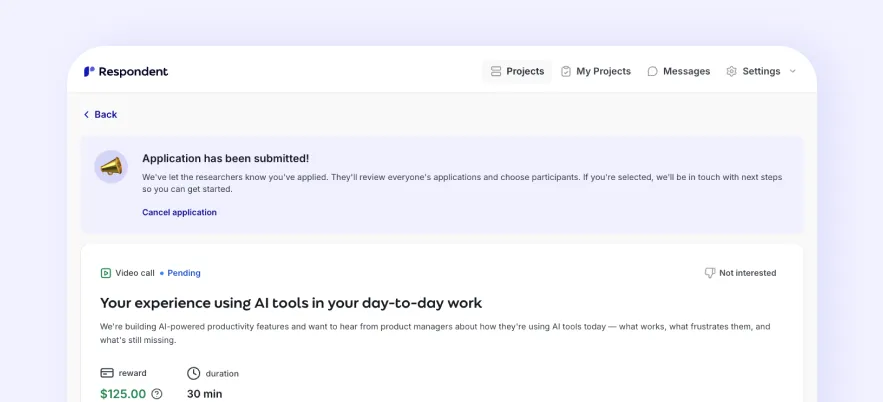Screen dimensions: 883x402
Task: Click the Back chevron arrow
Action: [x=87, y=115]
